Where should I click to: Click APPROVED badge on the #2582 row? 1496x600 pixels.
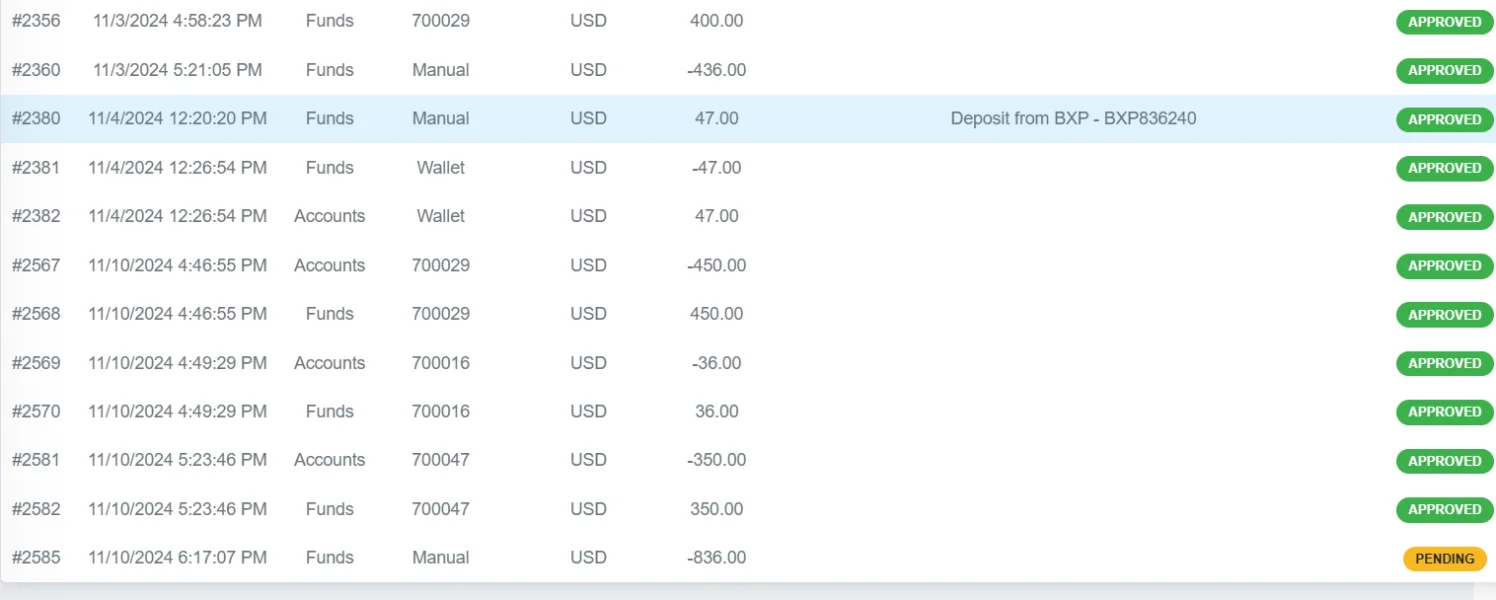tap(1444, 510)
